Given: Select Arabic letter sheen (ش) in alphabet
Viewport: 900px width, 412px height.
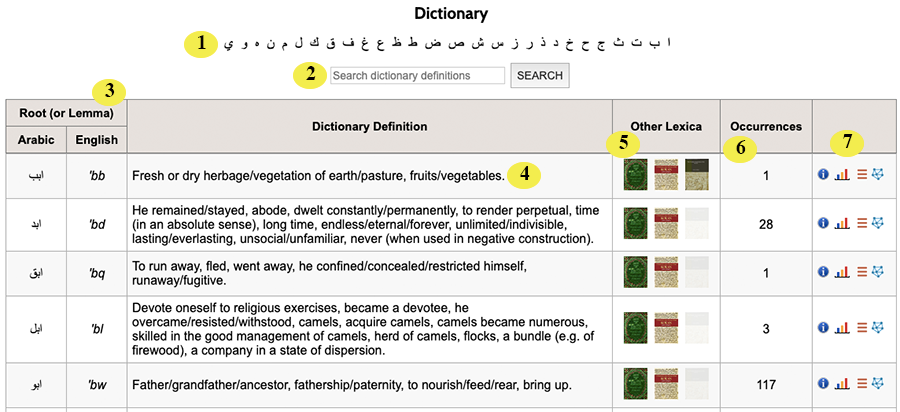Looking at the screenshot, I should click(476, 43).
